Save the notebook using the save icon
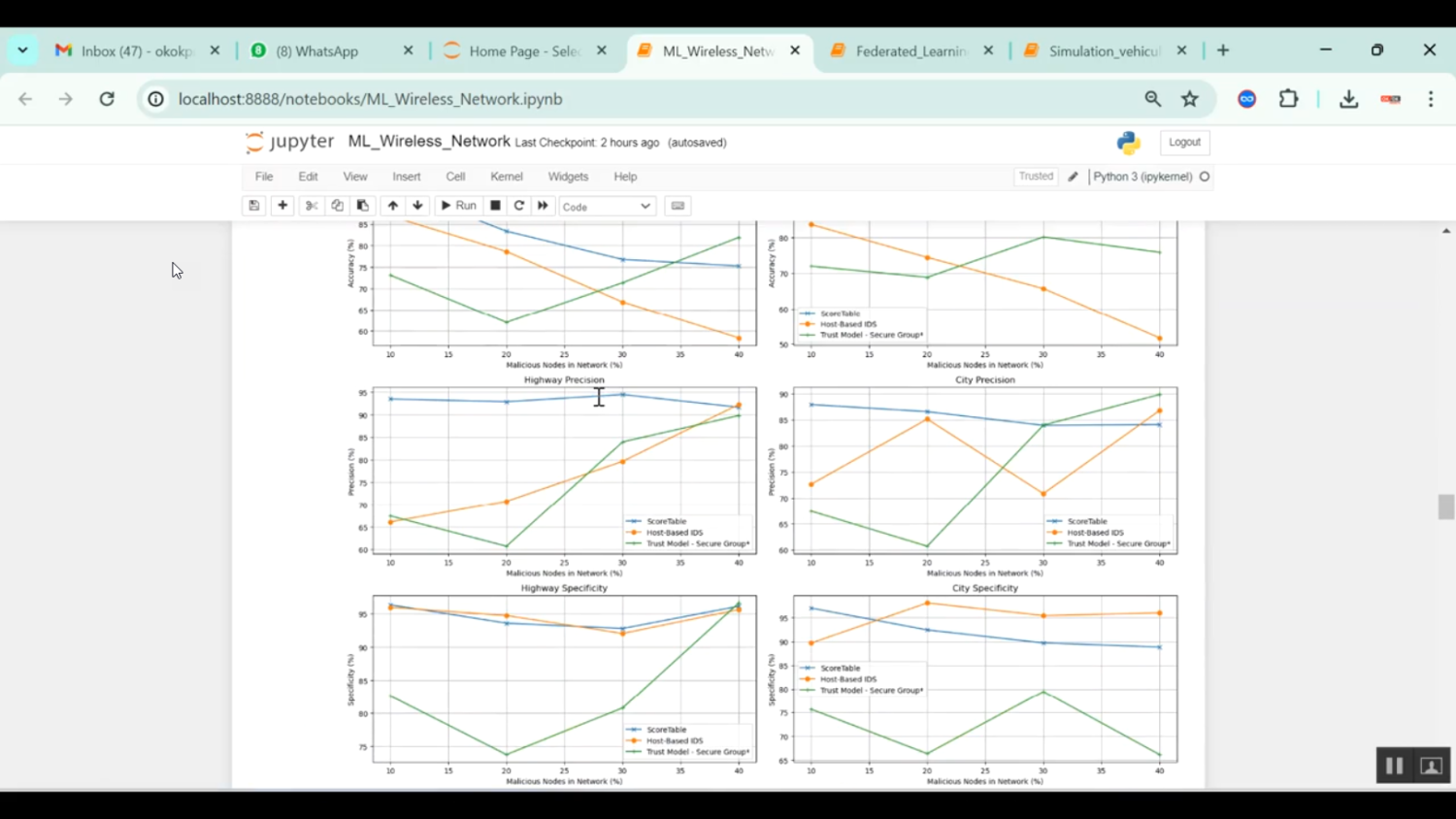Image resolution: width=1456 pixels, height=819 pixels. tap(253, 205)
